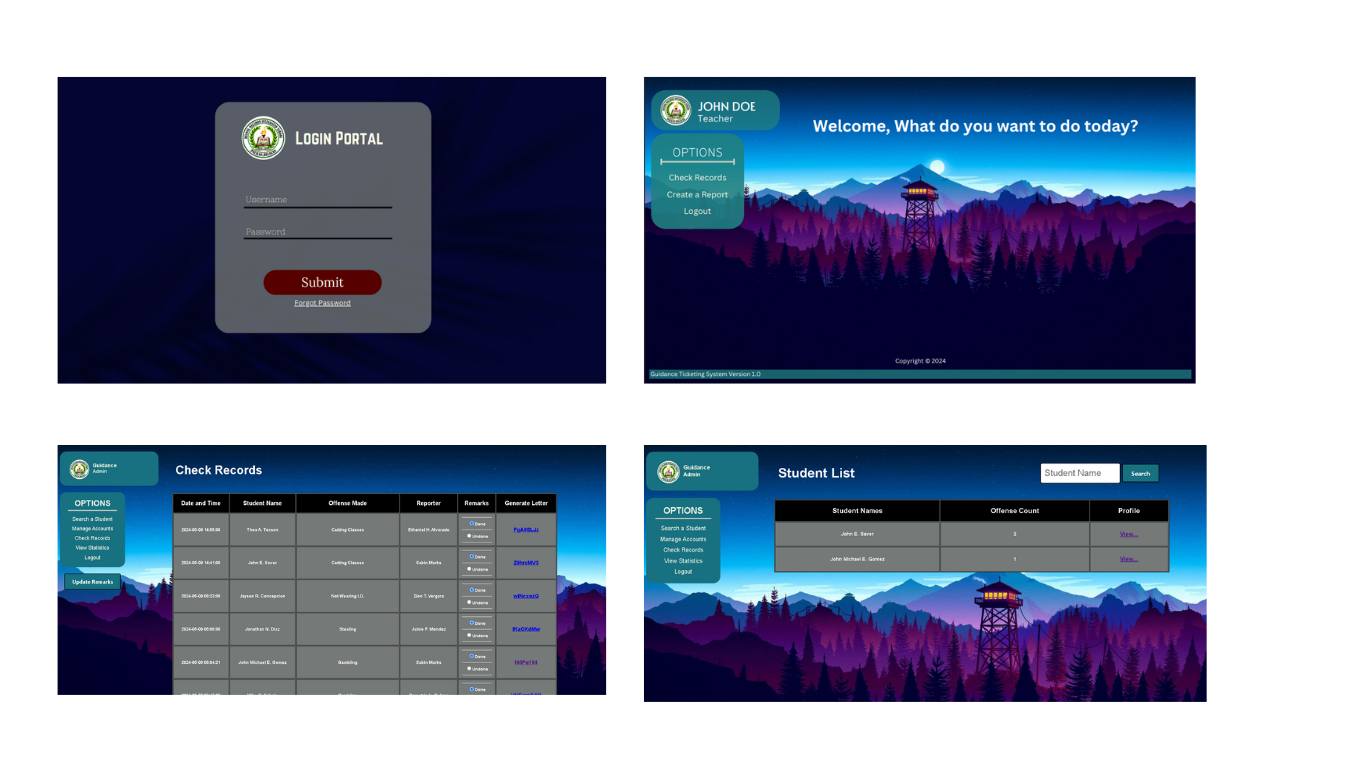1366x768 pixels.
Task: Click the Login Portal title
Action: coord(339,138)
